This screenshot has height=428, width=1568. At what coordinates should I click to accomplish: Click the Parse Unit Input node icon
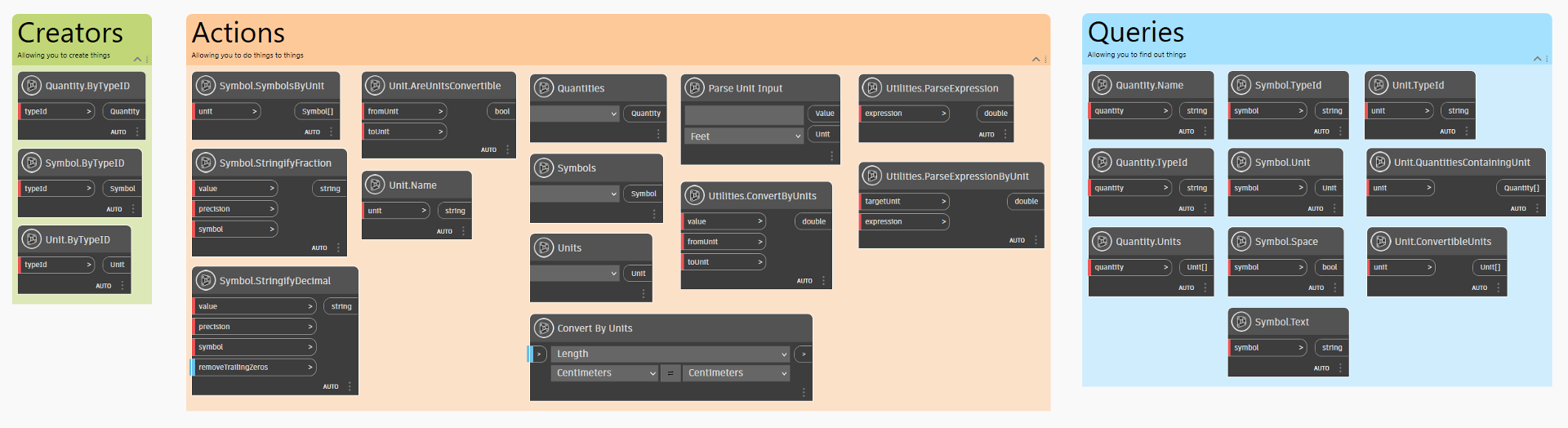coord(694,87)
